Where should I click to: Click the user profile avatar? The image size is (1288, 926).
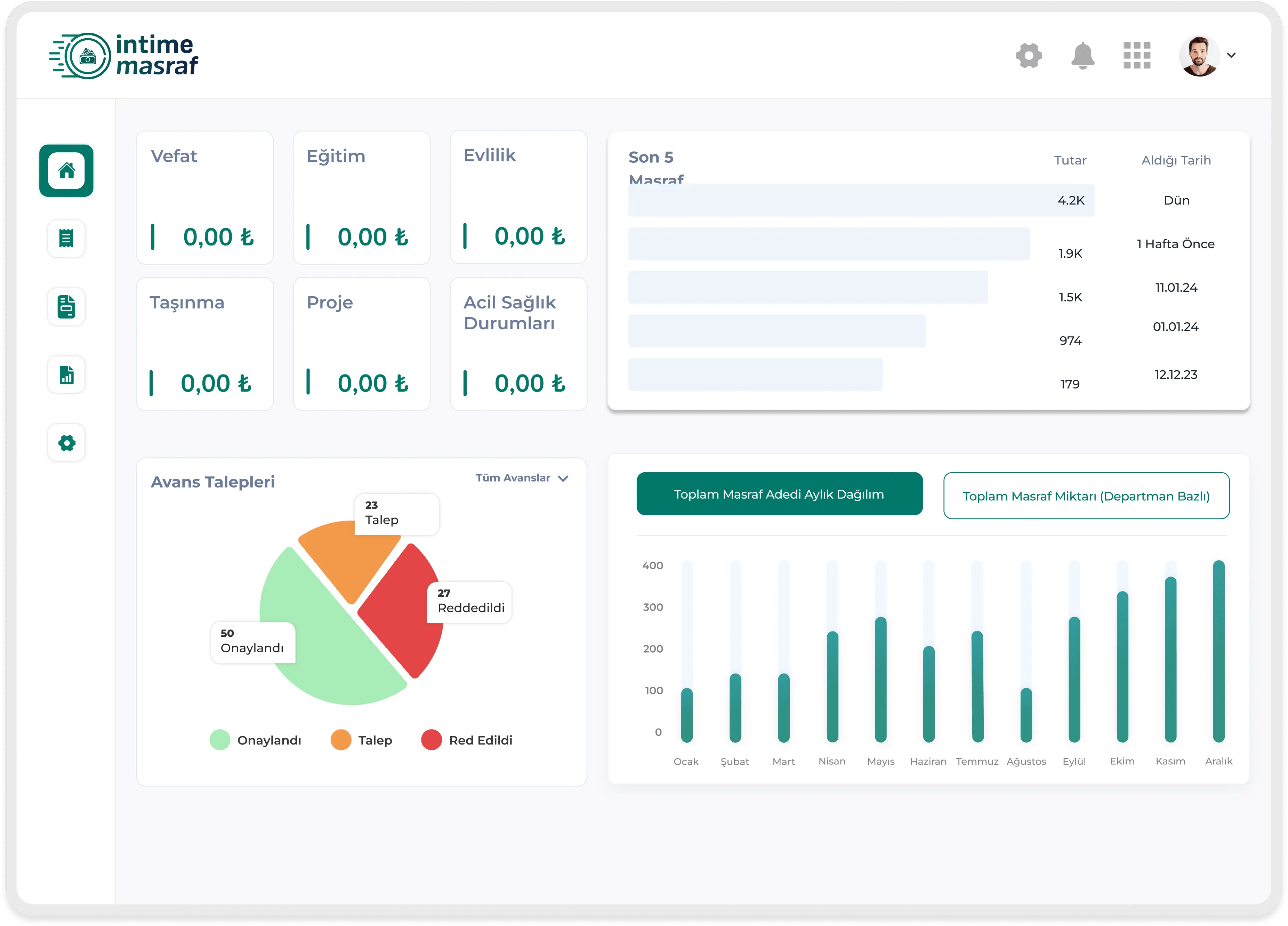click(x=1199, y=56)
